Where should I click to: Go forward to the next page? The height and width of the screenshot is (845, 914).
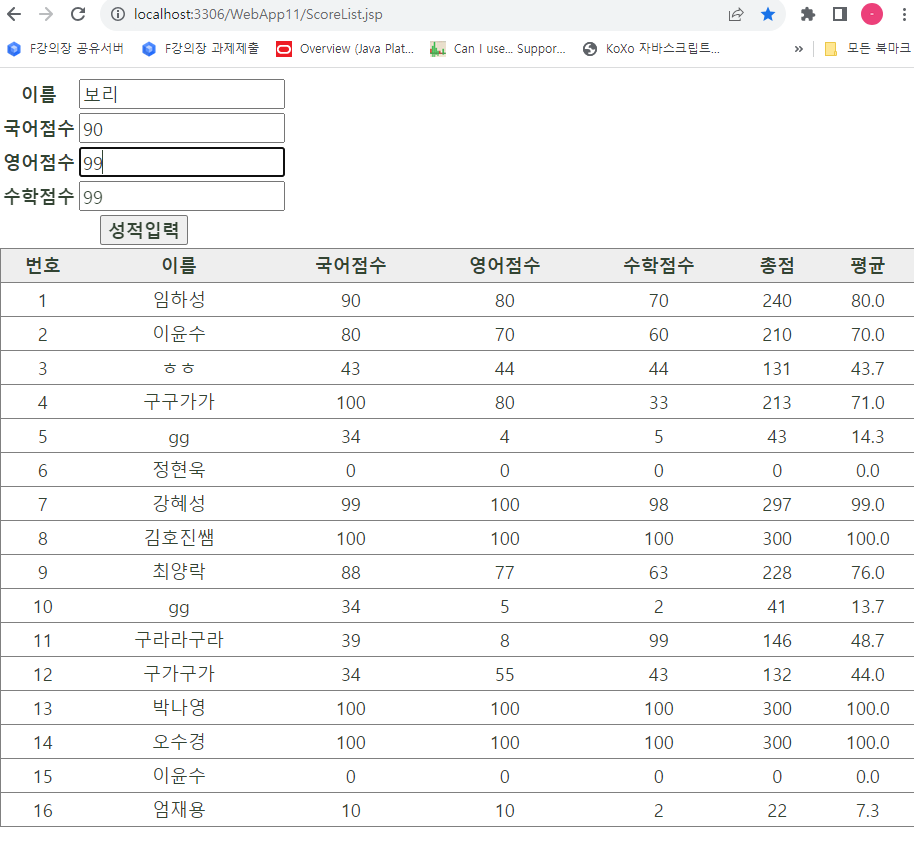[x=45, y=15]
